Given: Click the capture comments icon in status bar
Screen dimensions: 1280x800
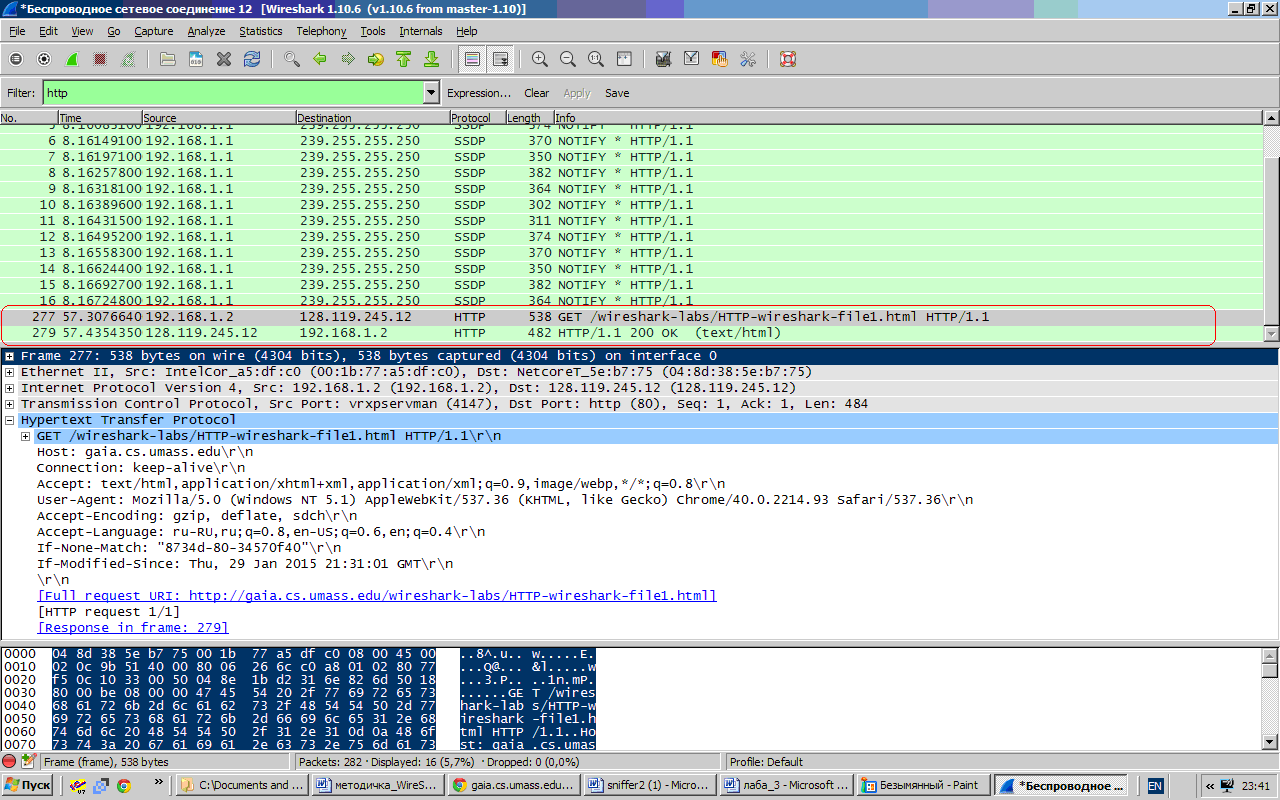Looking at the screenshot, I should [29, 761].
